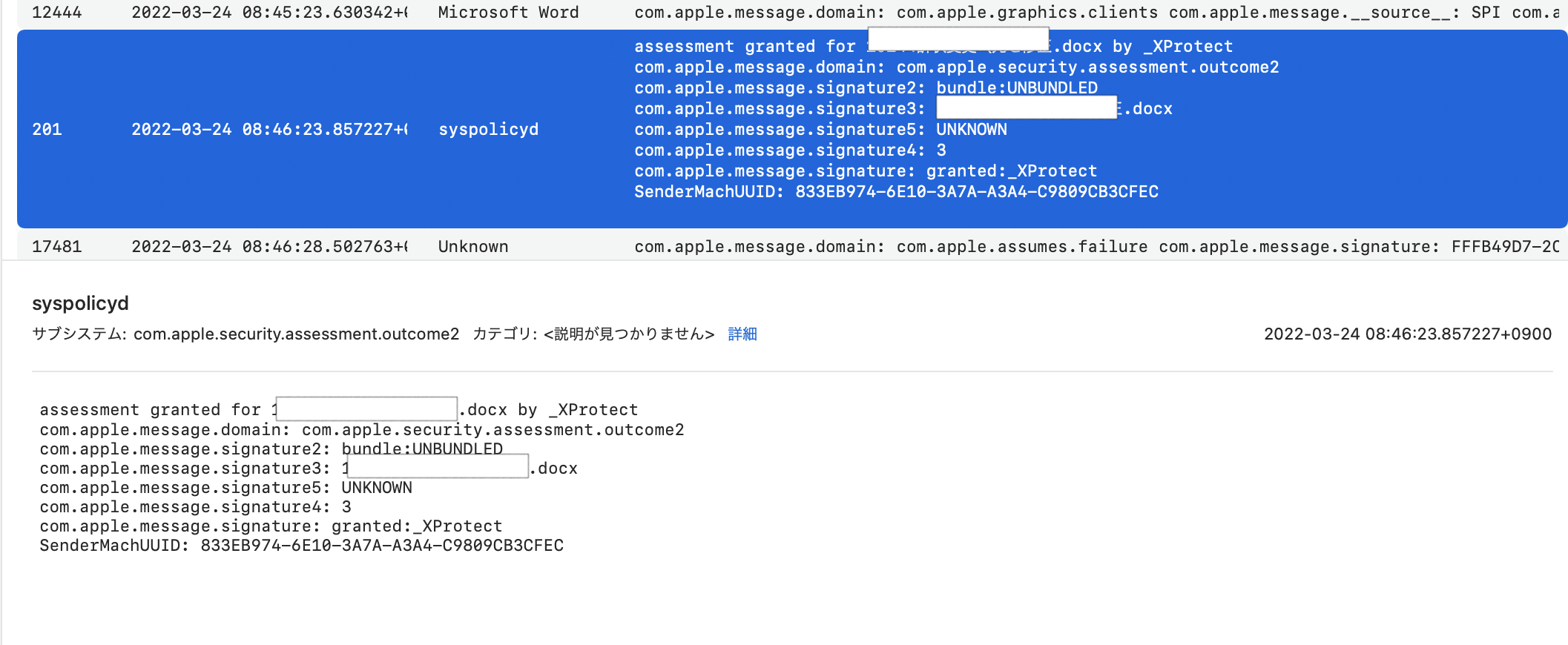Click the com.apple.graphics.clients message text
The width and height of the screenshot is (1568, 645).
[1027, 13]
